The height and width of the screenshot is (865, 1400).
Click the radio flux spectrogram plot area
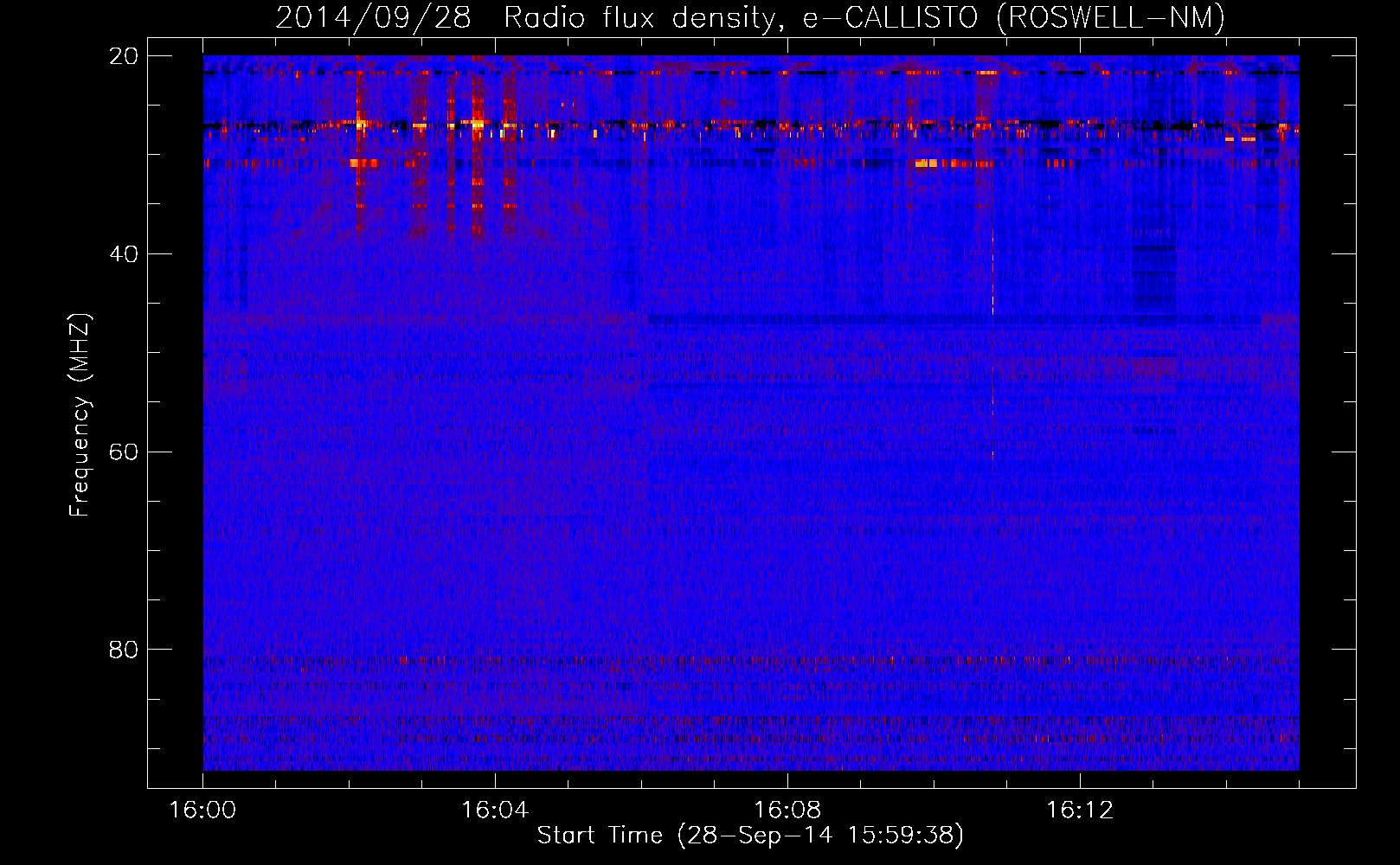(x=751, y=413)
